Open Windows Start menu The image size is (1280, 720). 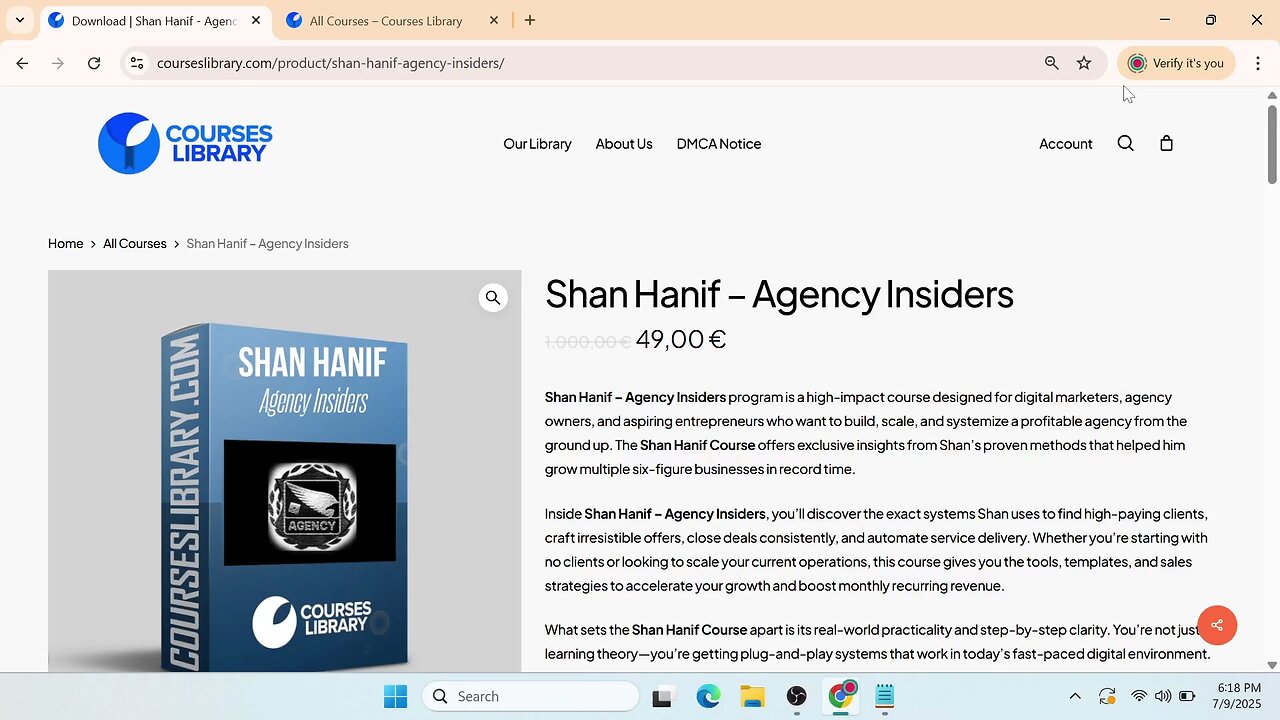(x=395, y=697)
